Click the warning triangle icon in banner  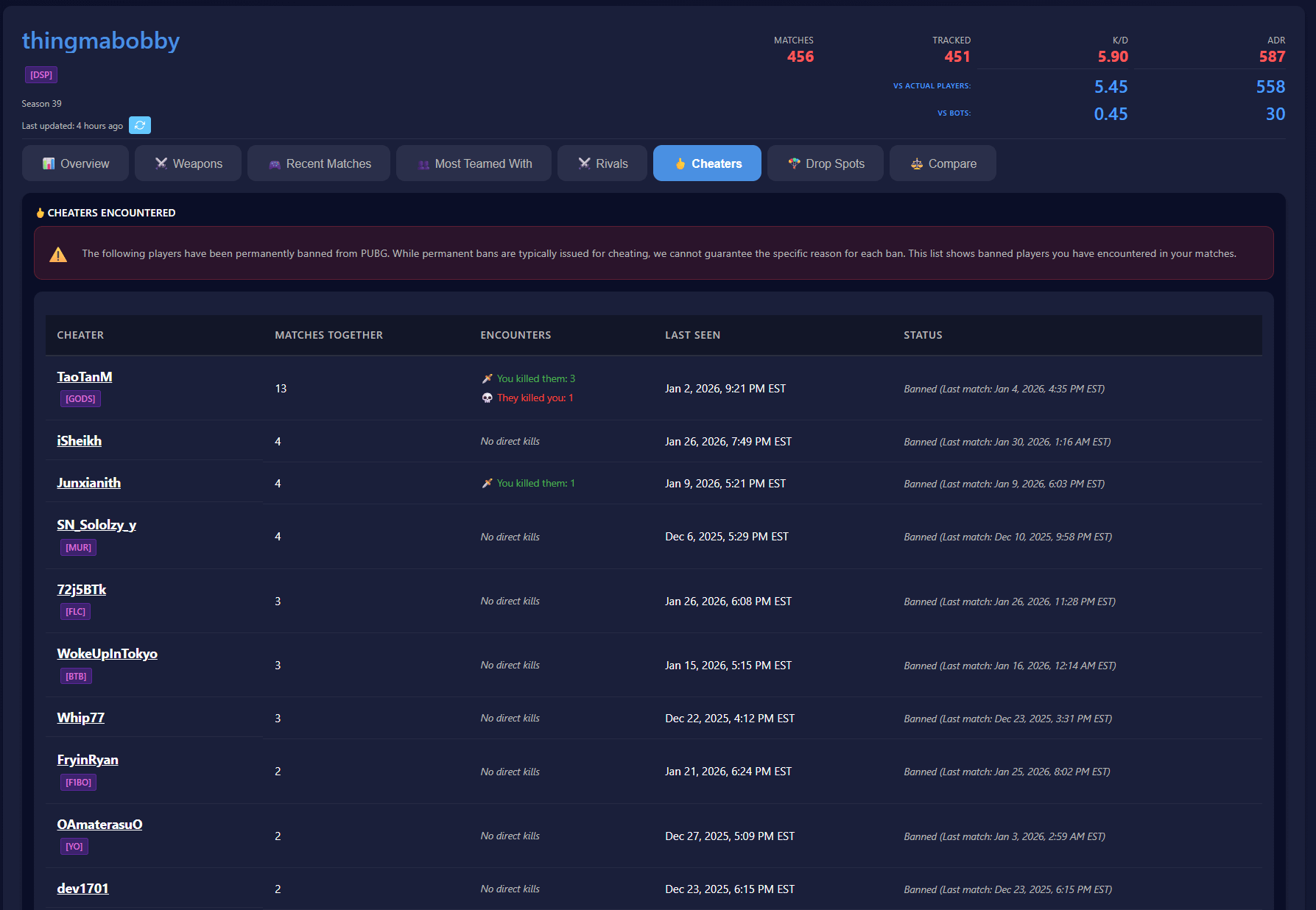(x=58, y=255)
